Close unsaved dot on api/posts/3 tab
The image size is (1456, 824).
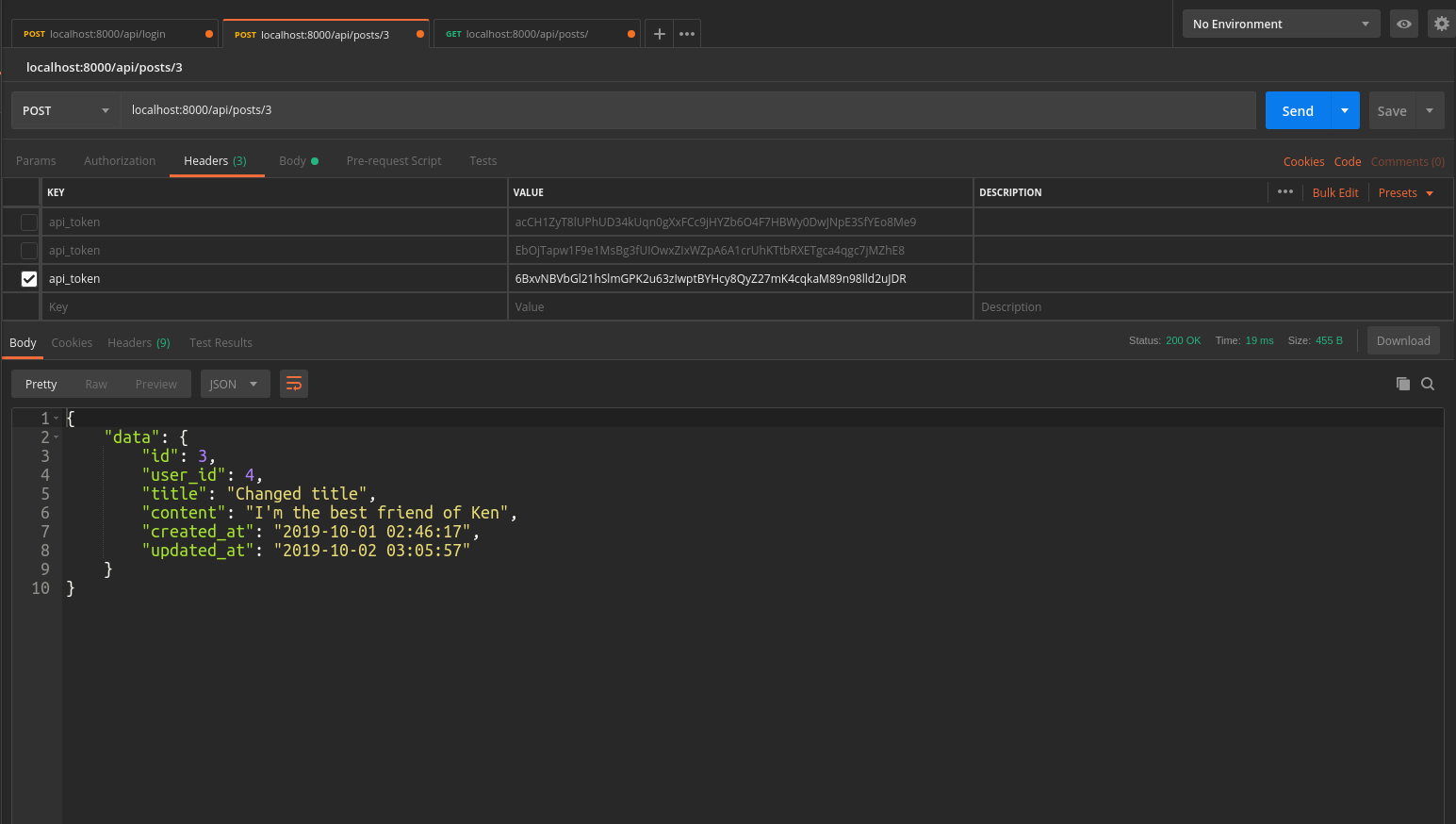tap(419, 34)
